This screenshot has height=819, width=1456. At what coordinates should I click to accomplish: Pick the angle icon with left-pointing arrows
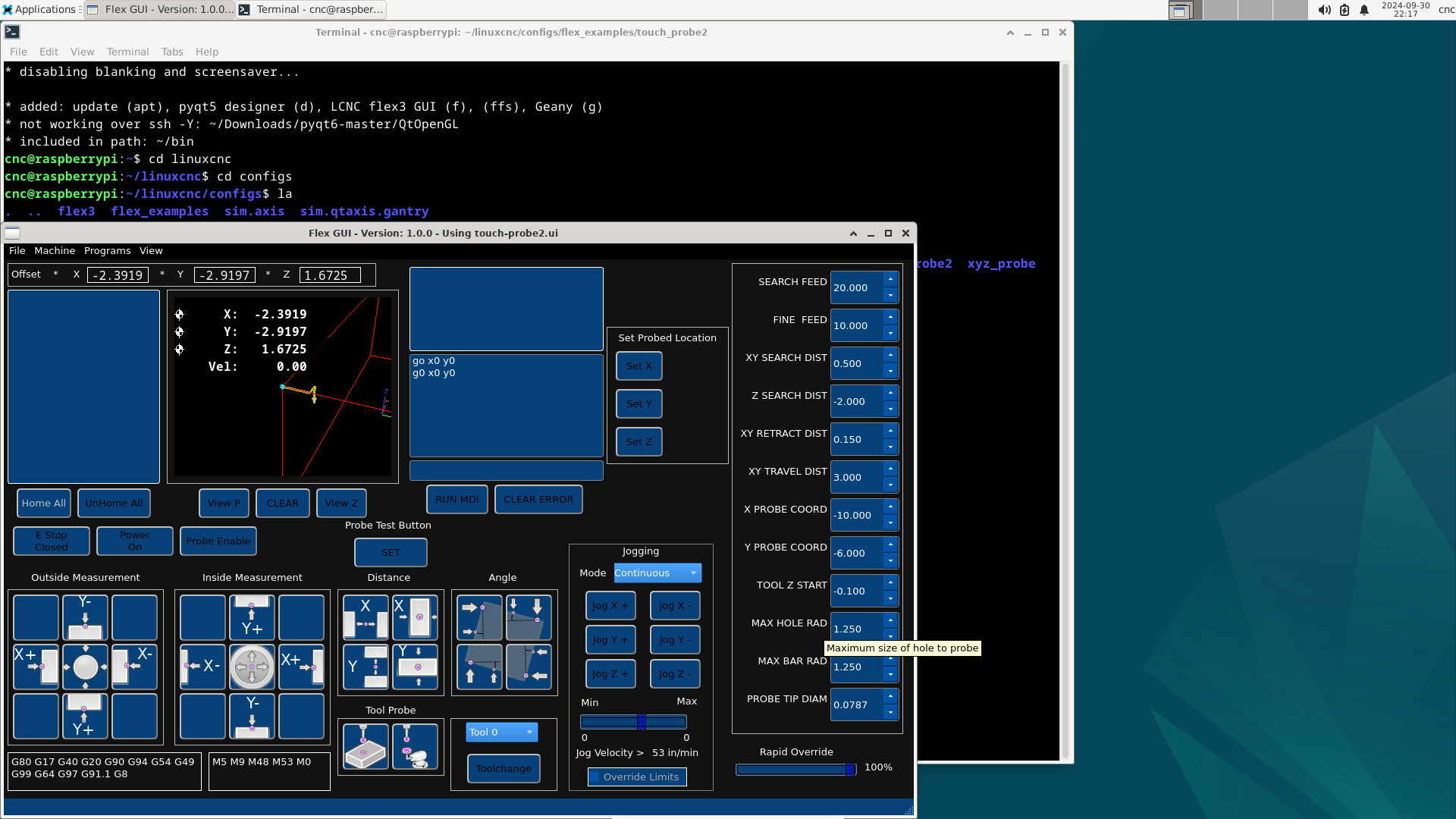[529, 667]
